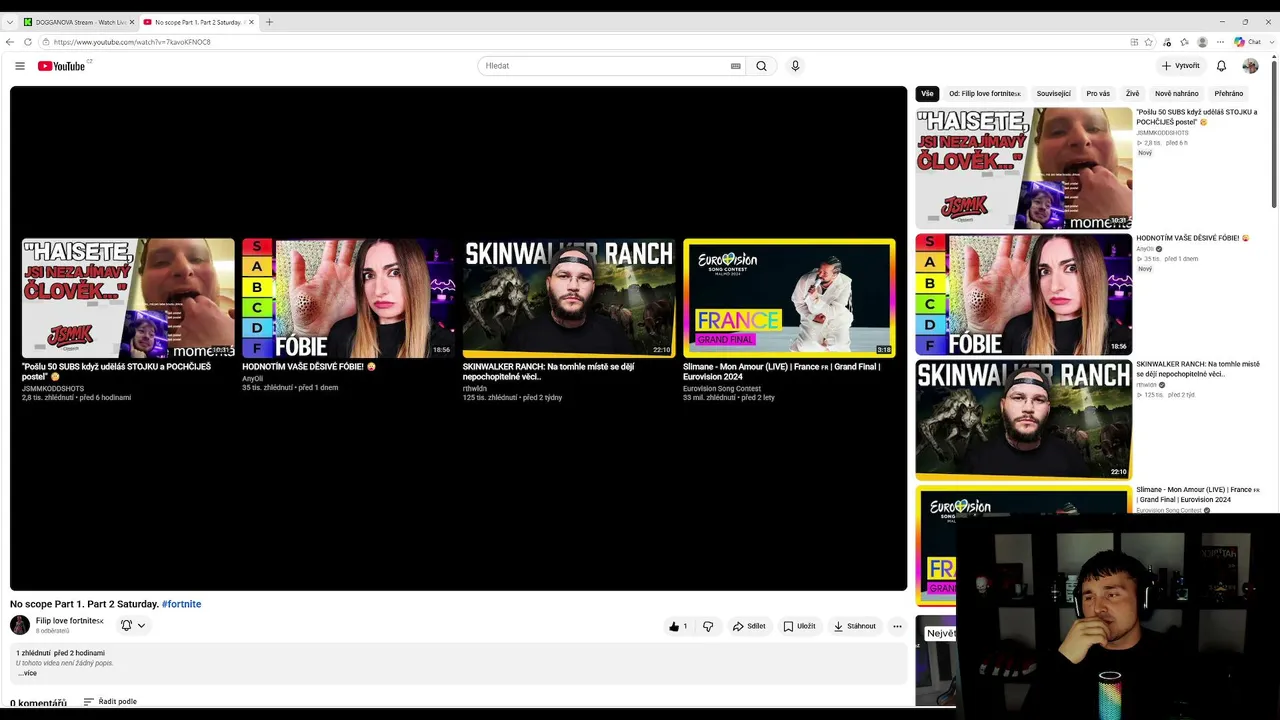Go back with the browser back arrow
This screenshot has height=720, width=1280.
[10, 42]
